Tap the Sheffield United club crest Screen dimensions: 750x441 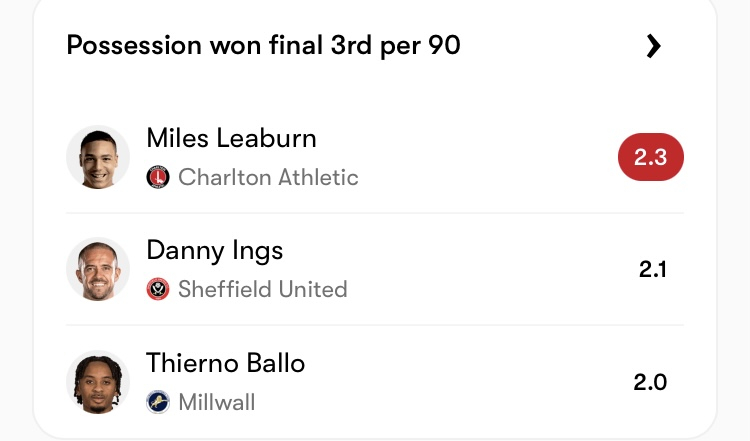(x=158, y=290)
